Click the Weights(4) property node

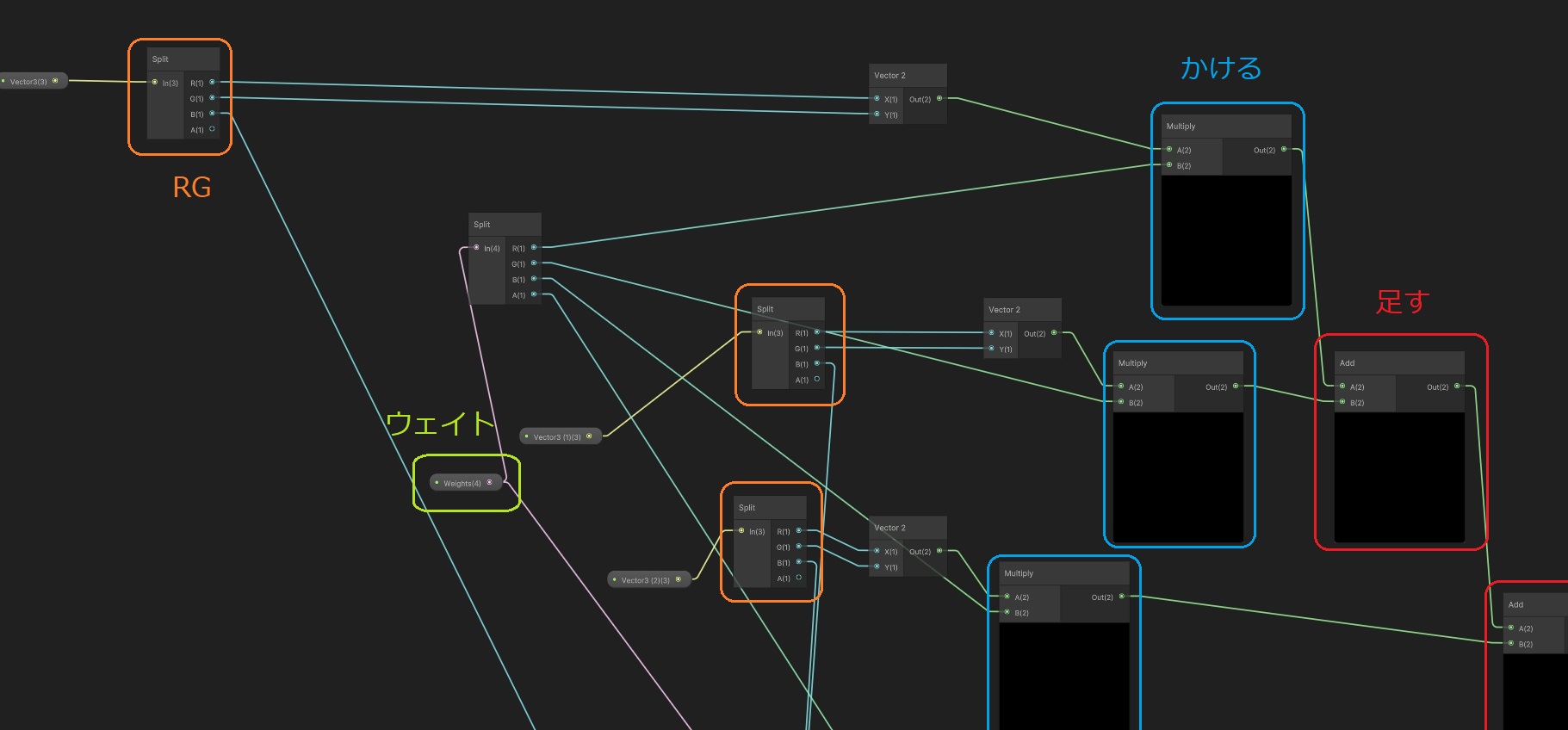click(462, 483)
